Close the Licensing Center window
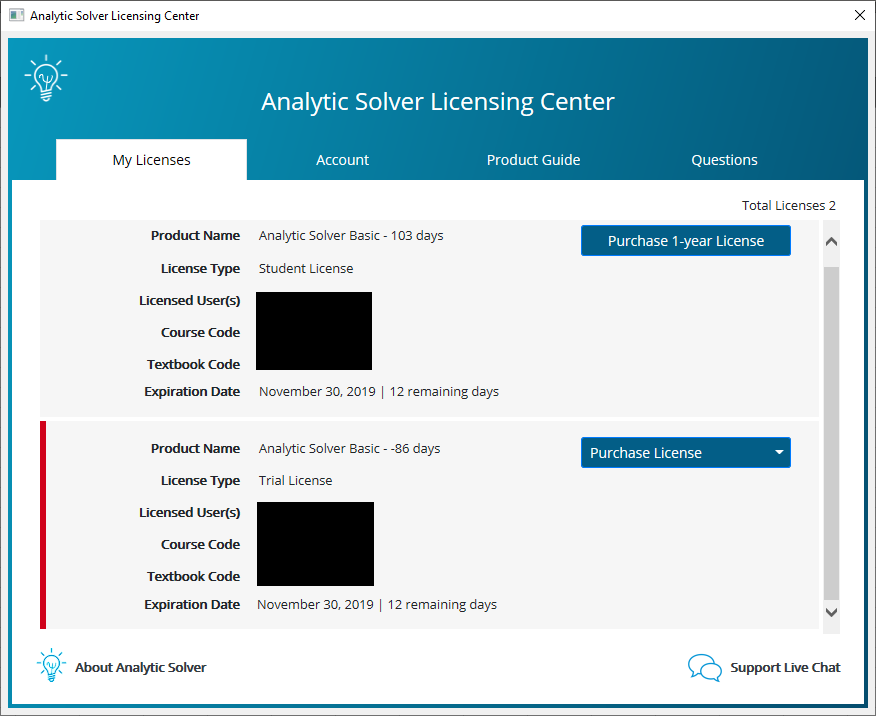876x716 pixels. (x=860, y=15)
